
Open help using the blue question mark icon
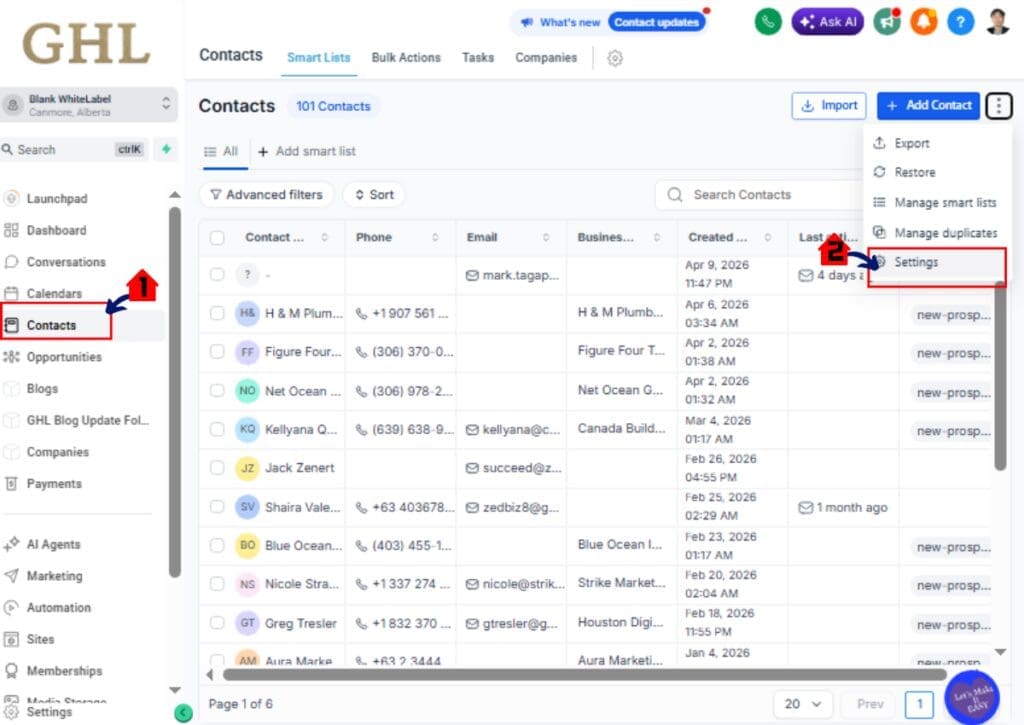point(961,20)
